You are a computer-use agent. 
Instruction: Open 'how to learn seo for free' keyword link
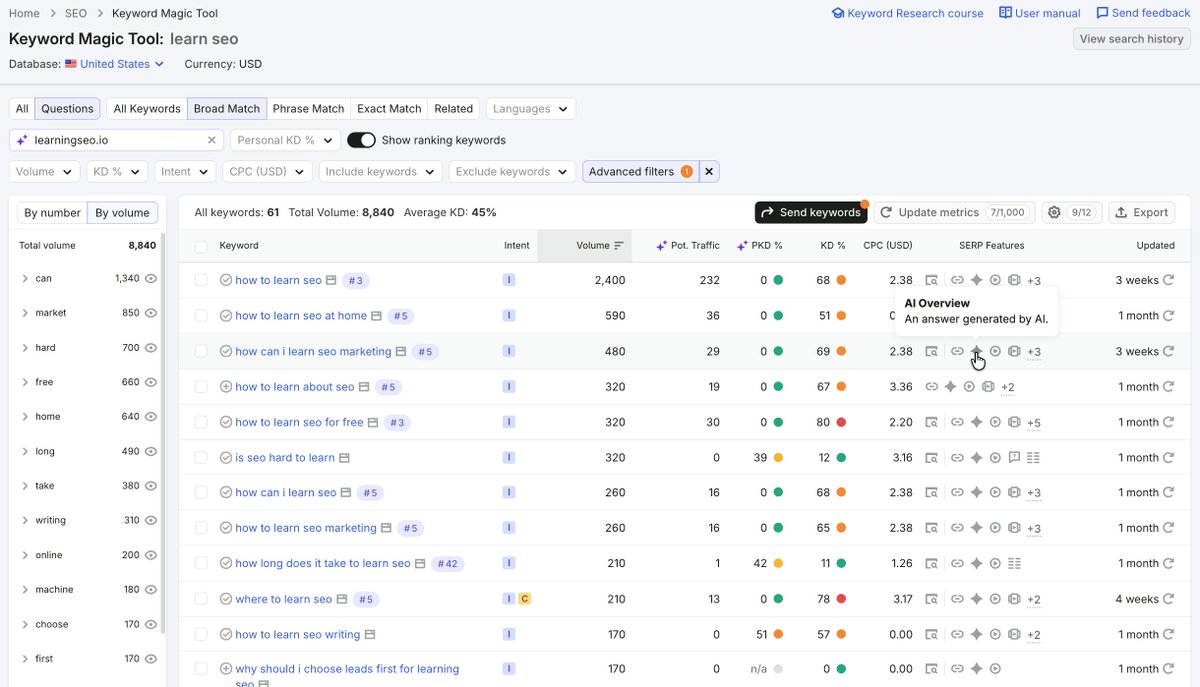pyautogui.click(x=299, y=423)
